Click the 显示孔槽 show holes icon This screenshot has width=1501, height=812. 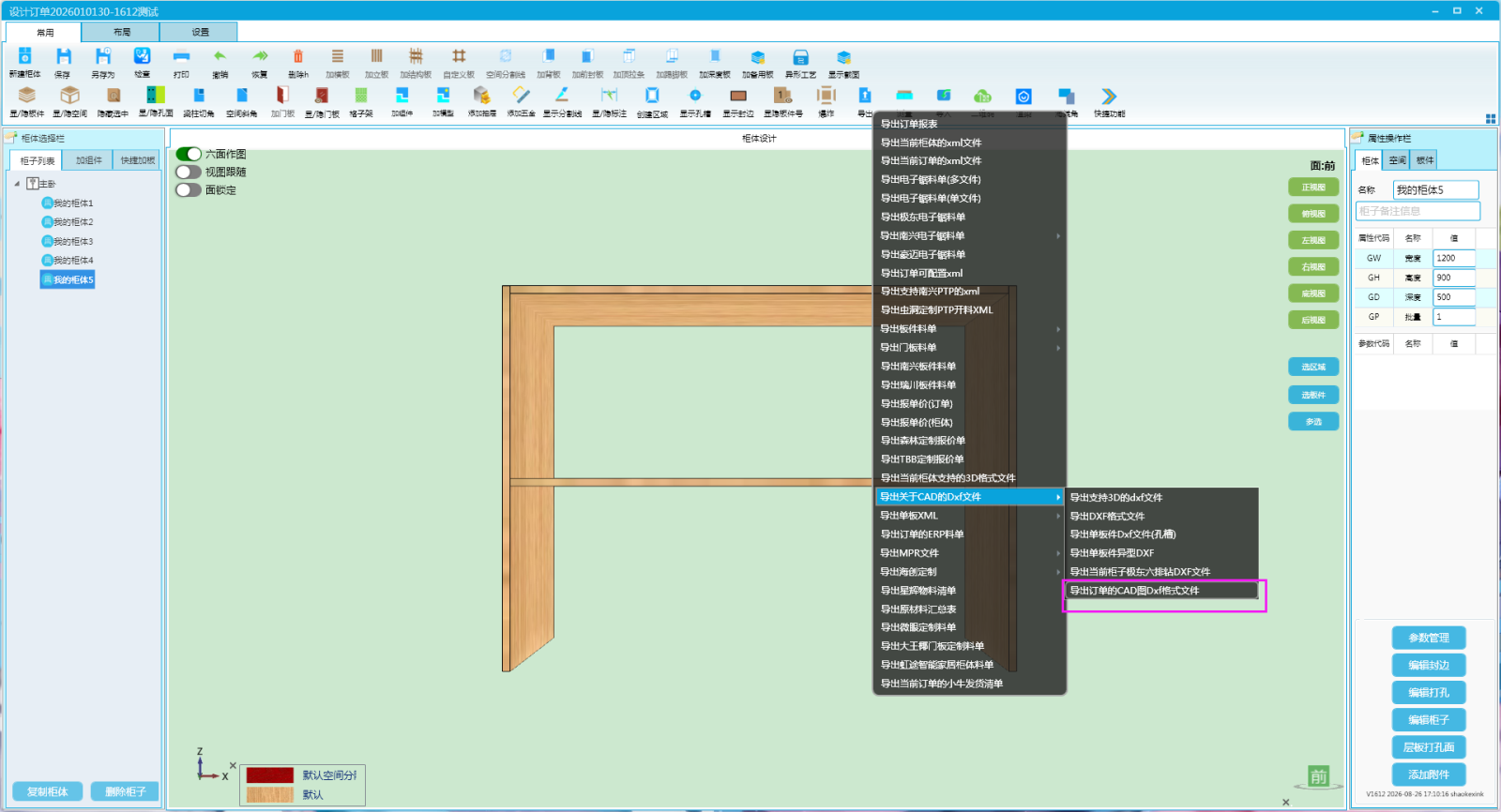point(695,96)
